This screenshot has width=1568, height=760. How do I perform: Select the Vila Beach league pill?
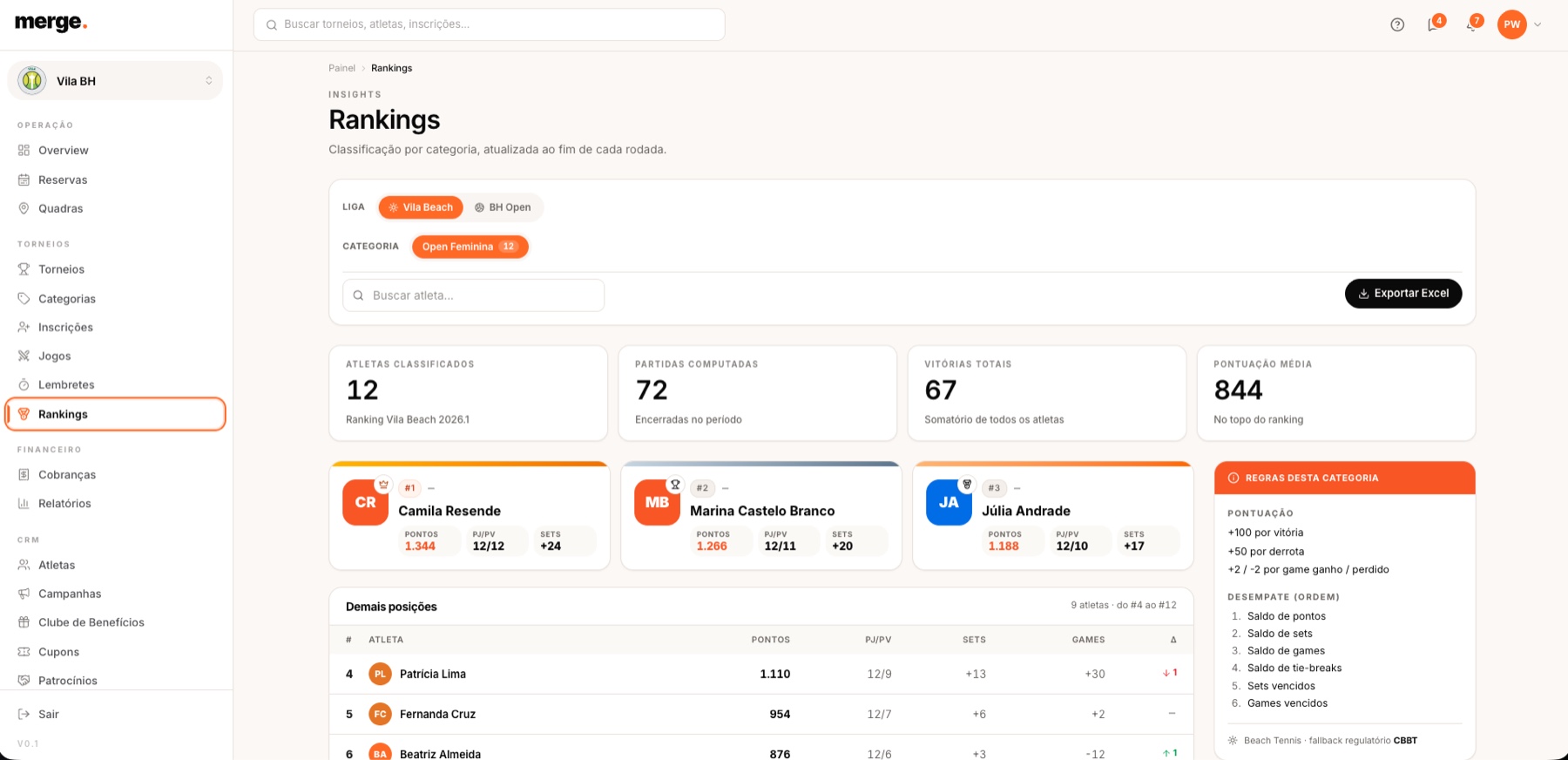[421, 207]
